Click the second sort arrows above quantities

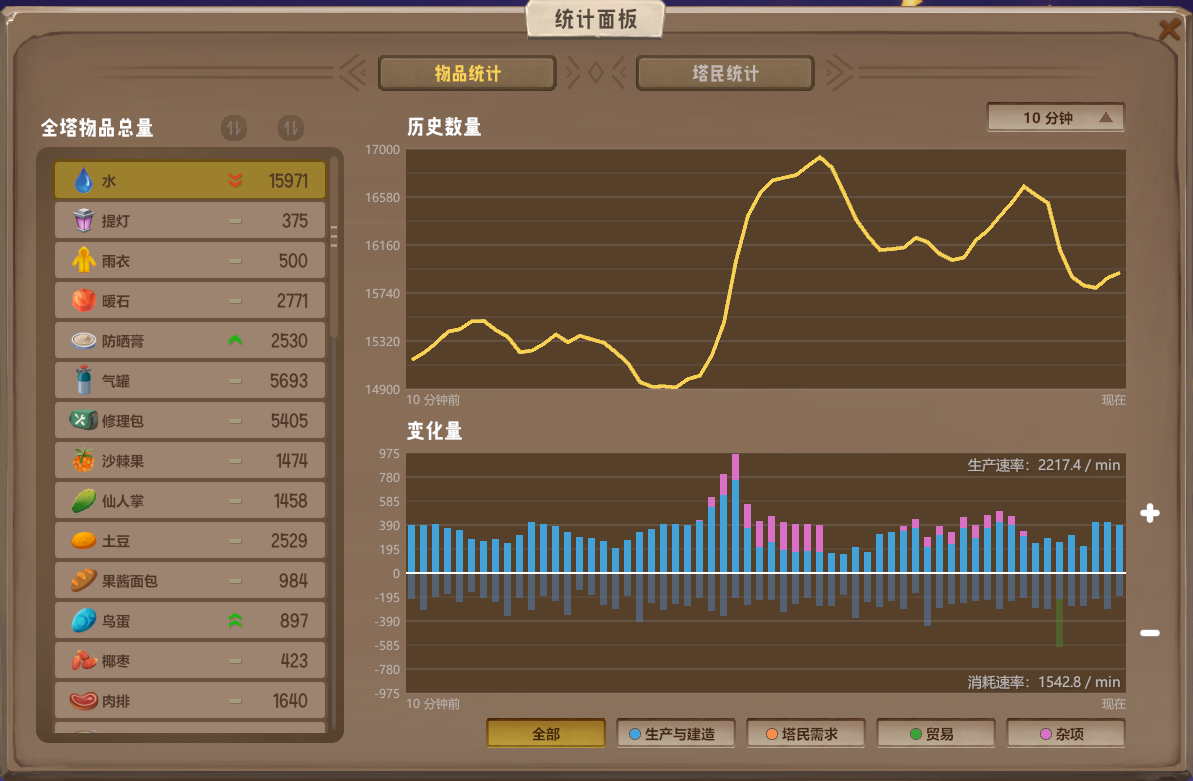tap(291, 128)
